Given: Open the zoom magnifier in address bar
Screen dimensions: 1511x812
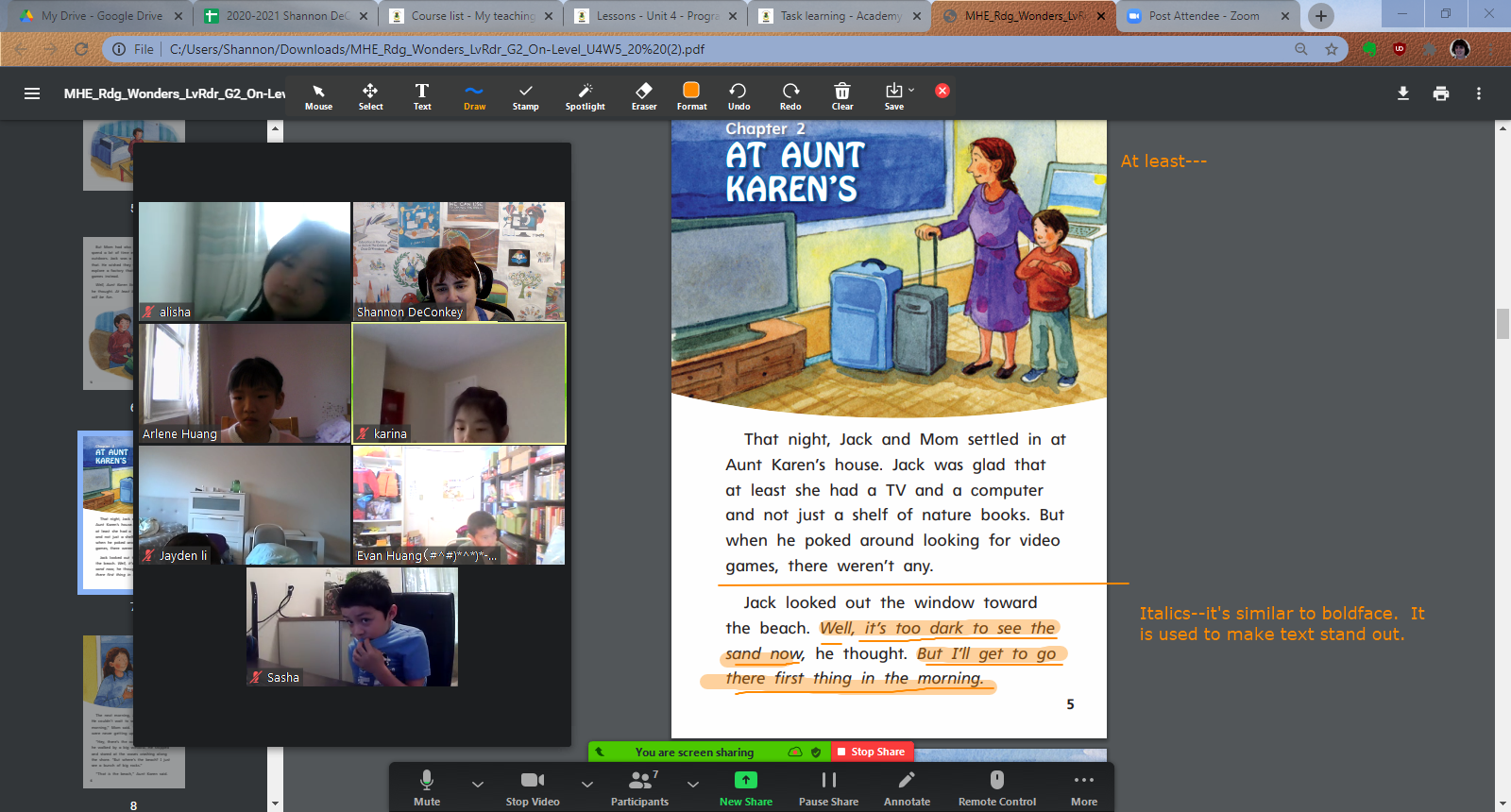Looking at the screenshot, I should [1301, 49].
